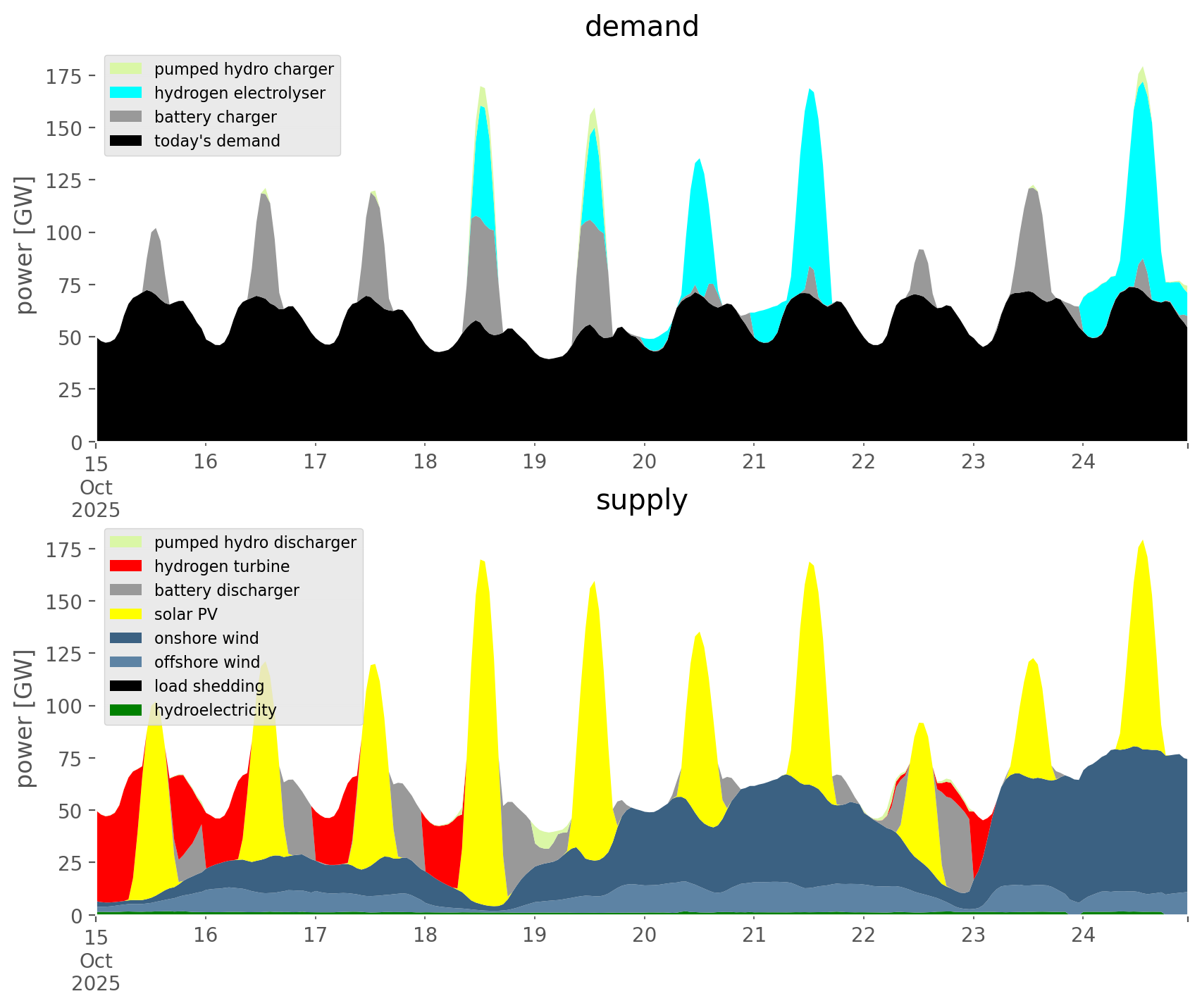Image resolution: width=1202 pixels, height=1008 pixels.
Task: Click the 100 tick on the supply y-axis
Action: 63,706
